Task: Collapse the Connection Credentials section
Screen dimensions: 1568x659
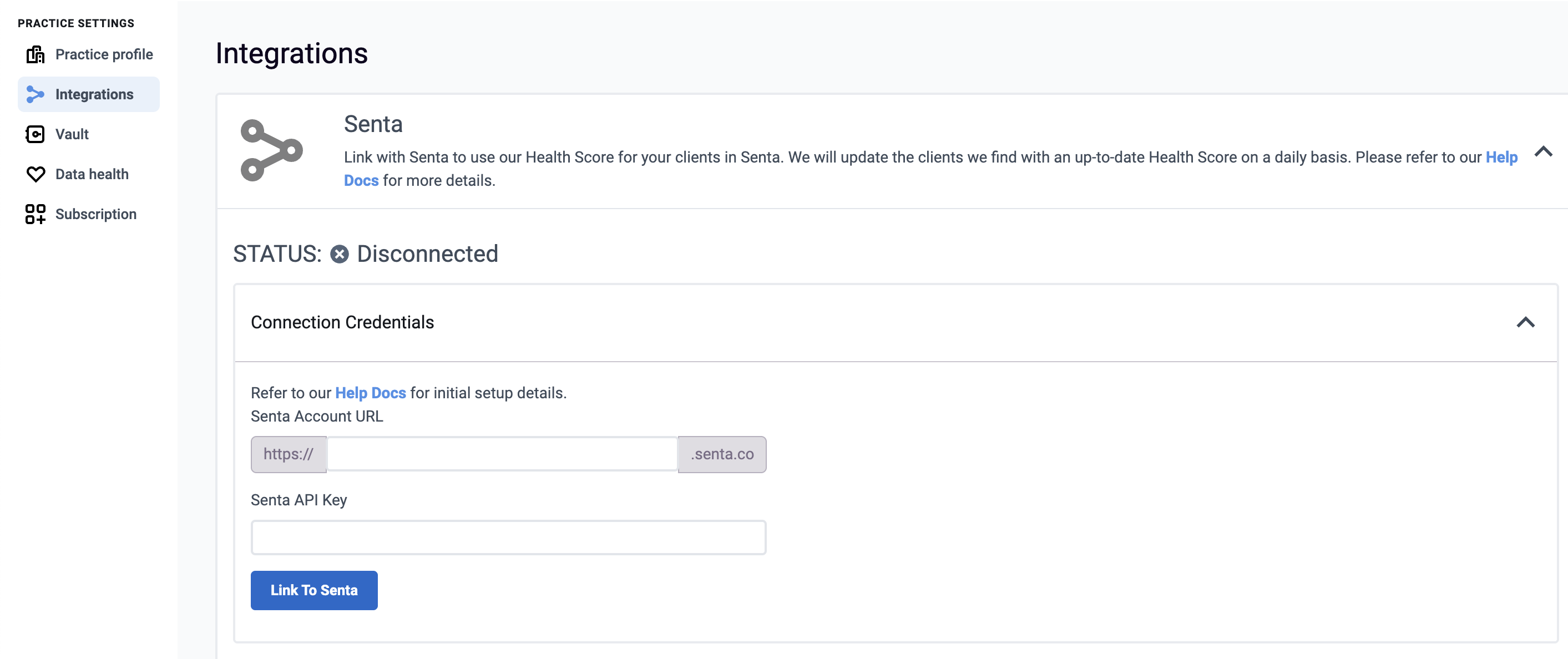Action: [1525, 322]
